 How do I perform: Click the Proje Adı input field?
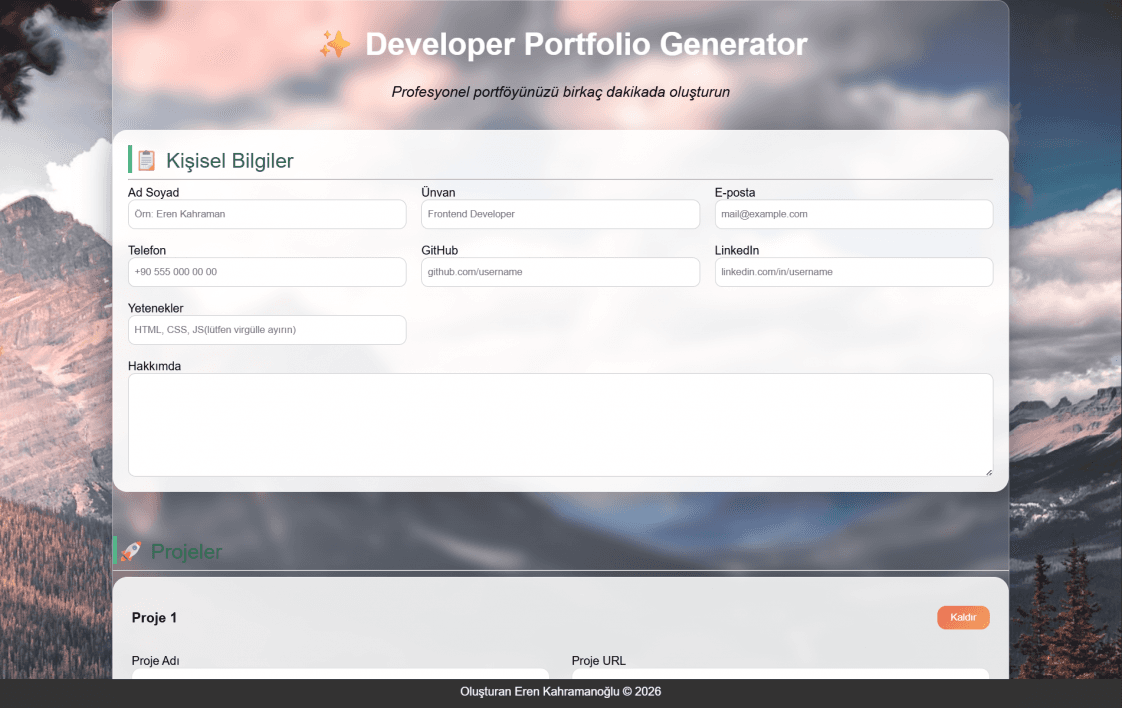340,674
